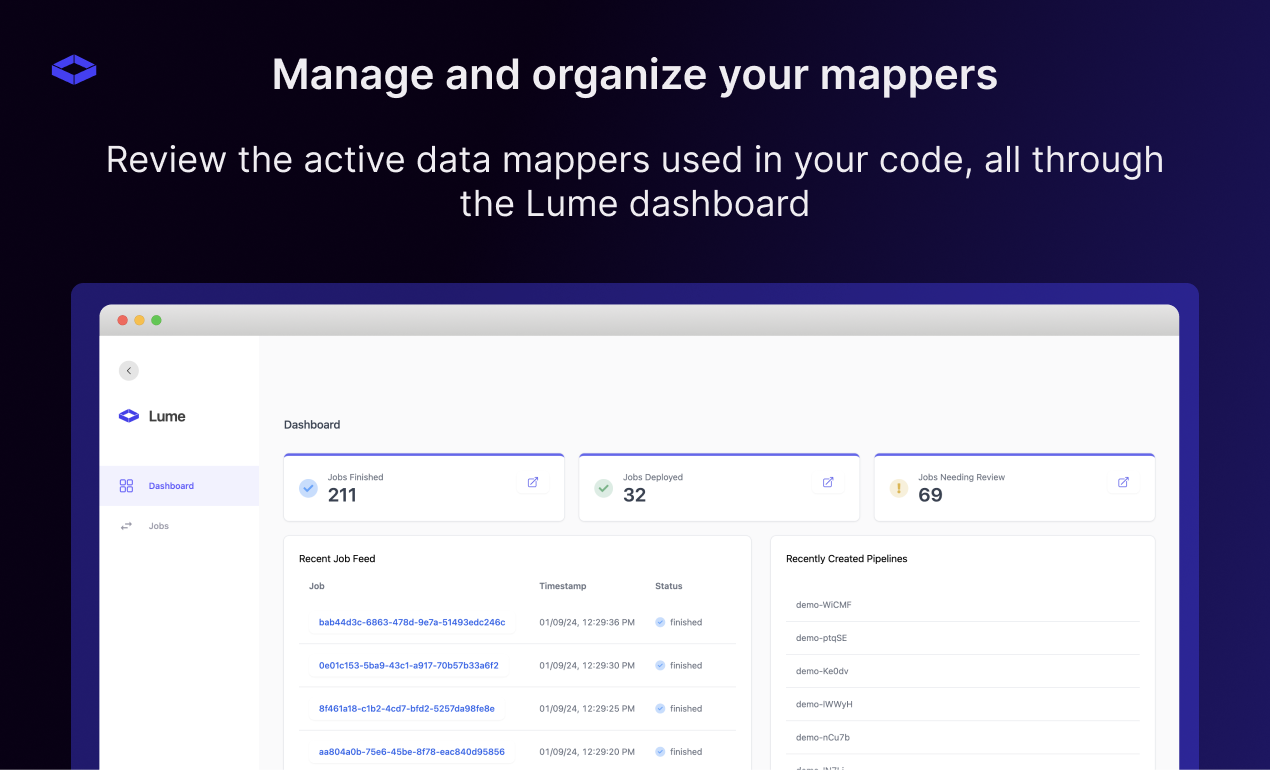Click the Timestamp column header
Image resolution: width=1270 pixels, height=770 pixels.
click(563, 586)
